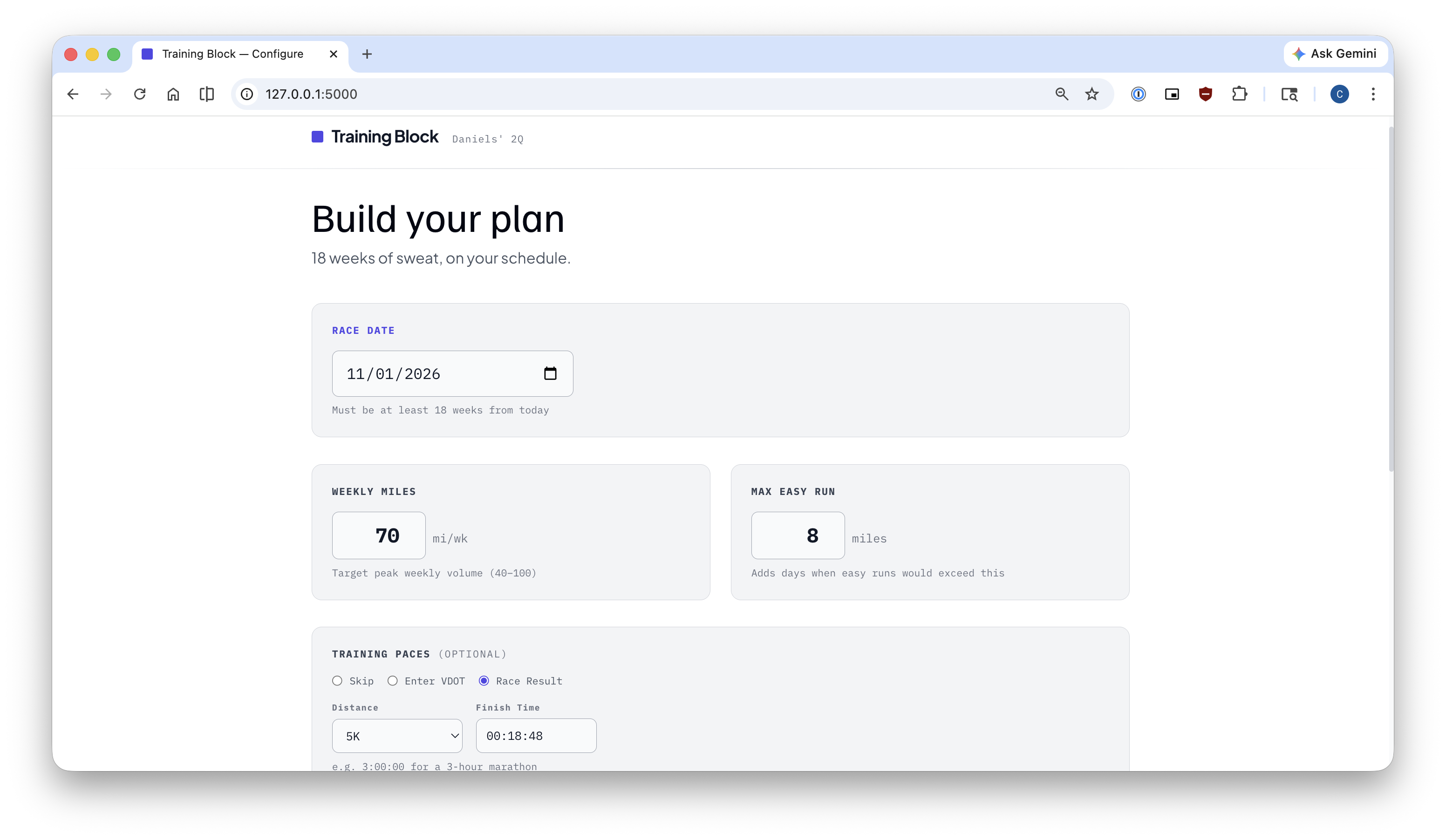This screenshot has width=1446, height=840.
Task: Open the profile avatar C menu
Action: (1339, 94)
